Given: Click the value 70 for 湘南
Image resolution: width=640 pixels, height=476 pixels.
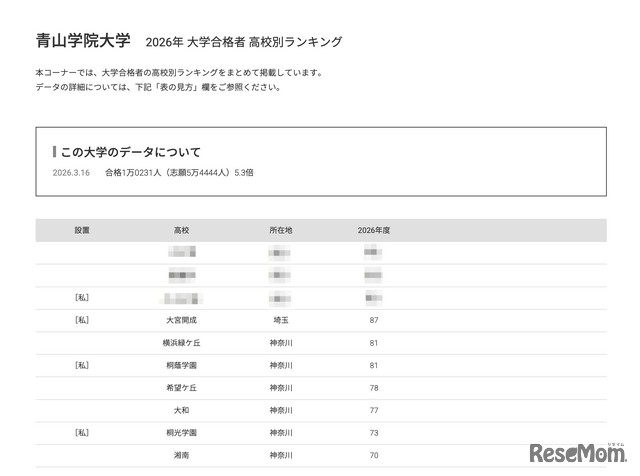Looking at the screenshot, I should (374, 455).
